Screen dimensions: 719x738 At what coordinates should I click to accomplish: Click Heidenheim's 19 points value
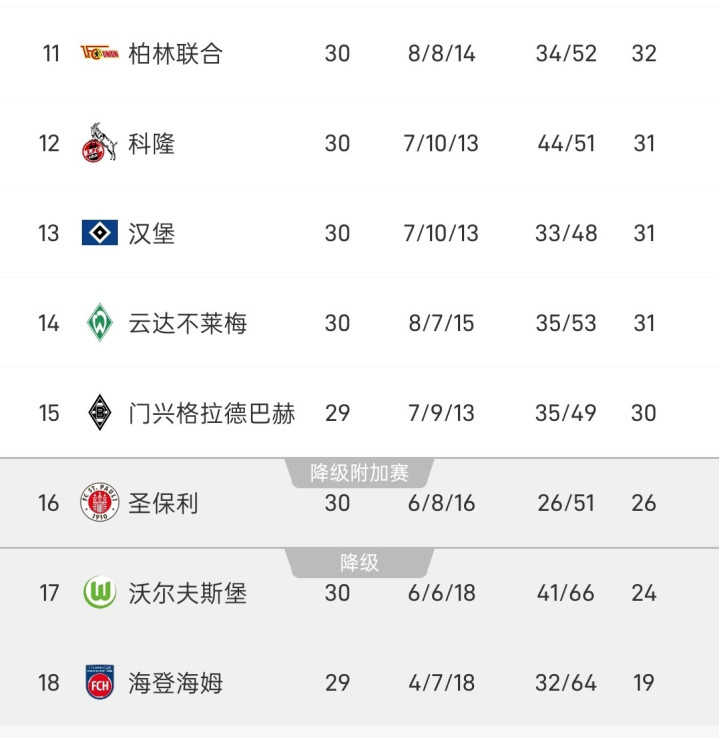click(643, 683)
